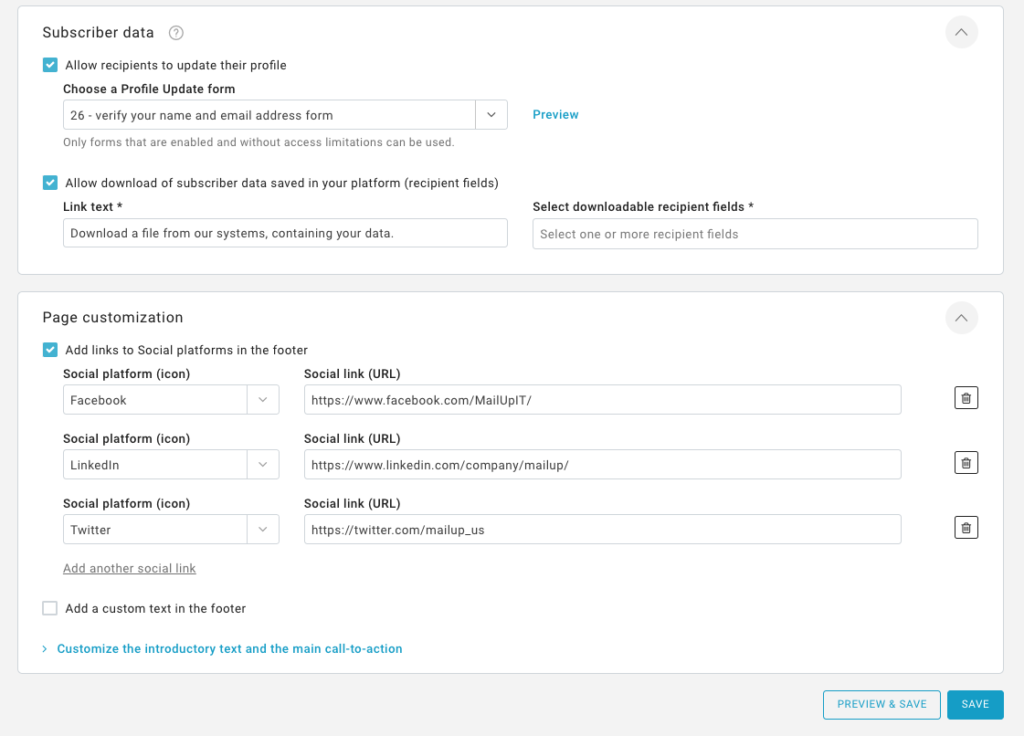The image size is (1024, 736).
Task: Click the Preview link beside the form
Action: tap(555, 115)
